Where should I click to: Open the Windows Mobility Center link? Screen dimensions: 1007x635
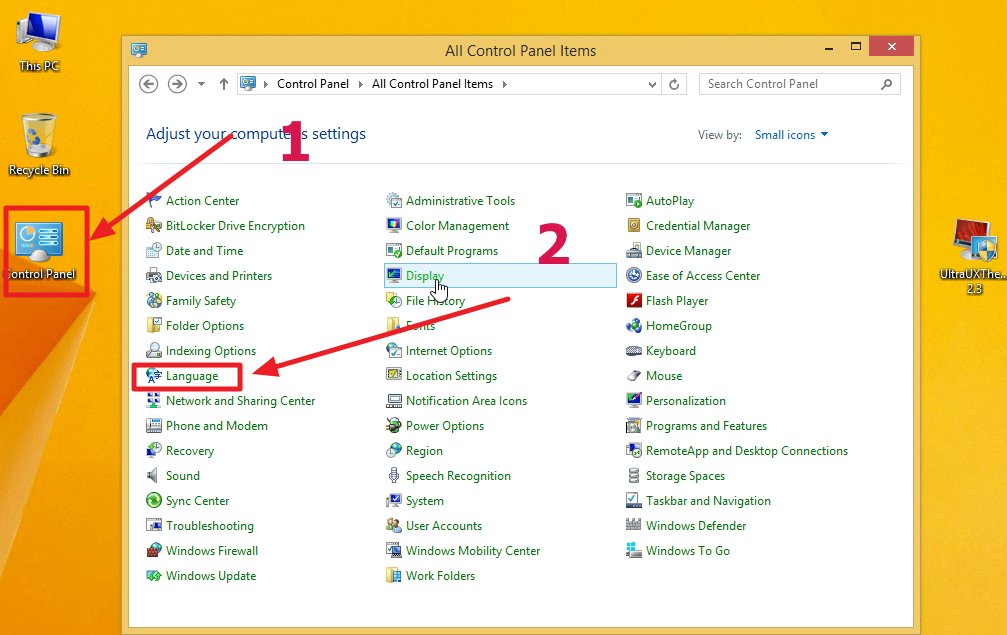473,551
